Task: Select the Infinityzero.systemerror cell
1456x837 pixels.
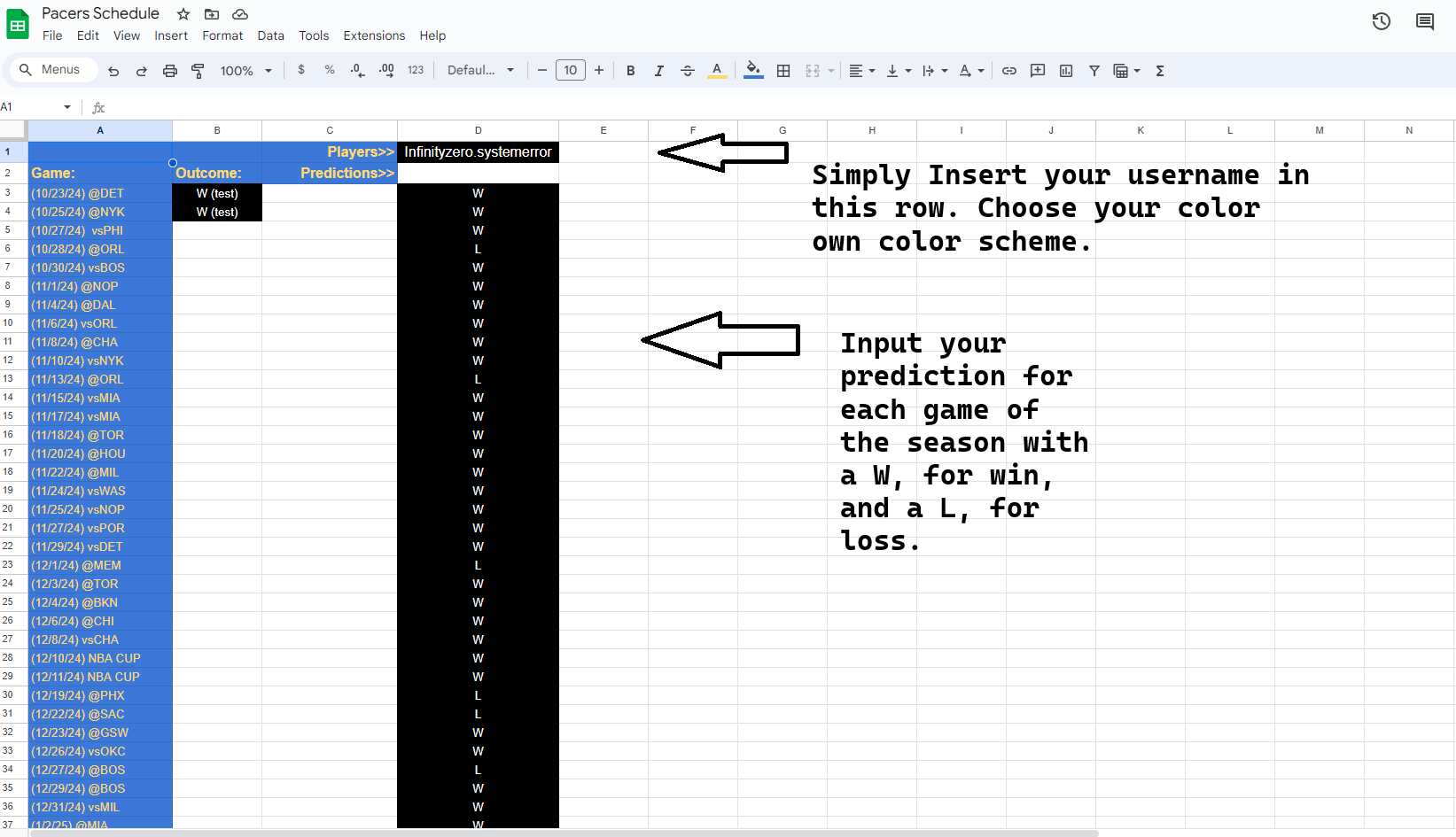Action: pos(478,152)
